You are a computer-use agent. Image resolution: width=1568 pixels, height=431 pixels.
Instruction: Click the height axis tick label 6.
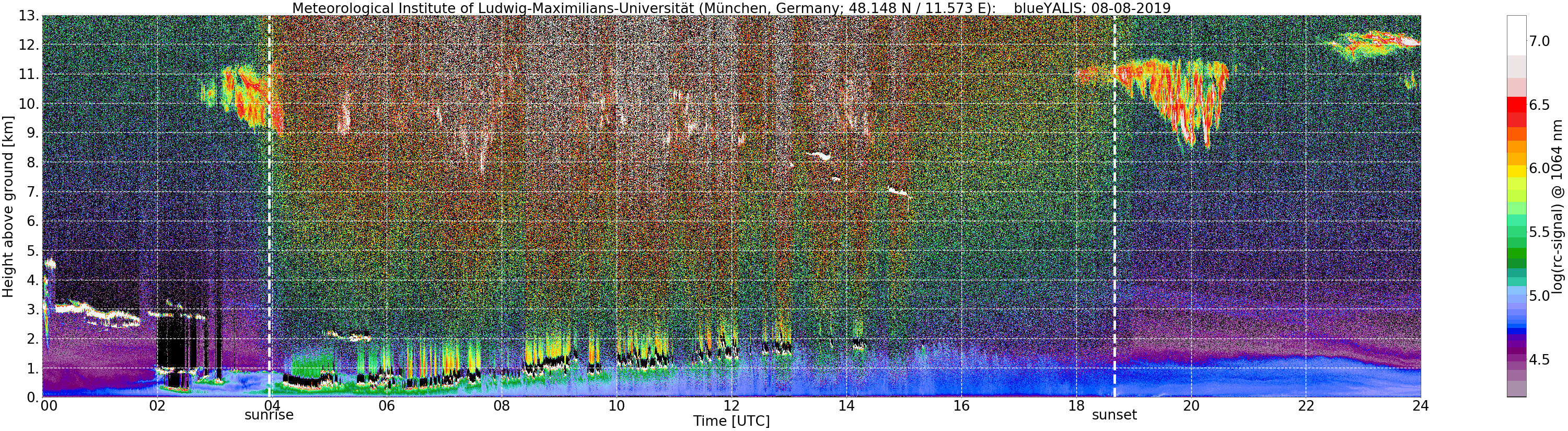click(x=32, y=221)
